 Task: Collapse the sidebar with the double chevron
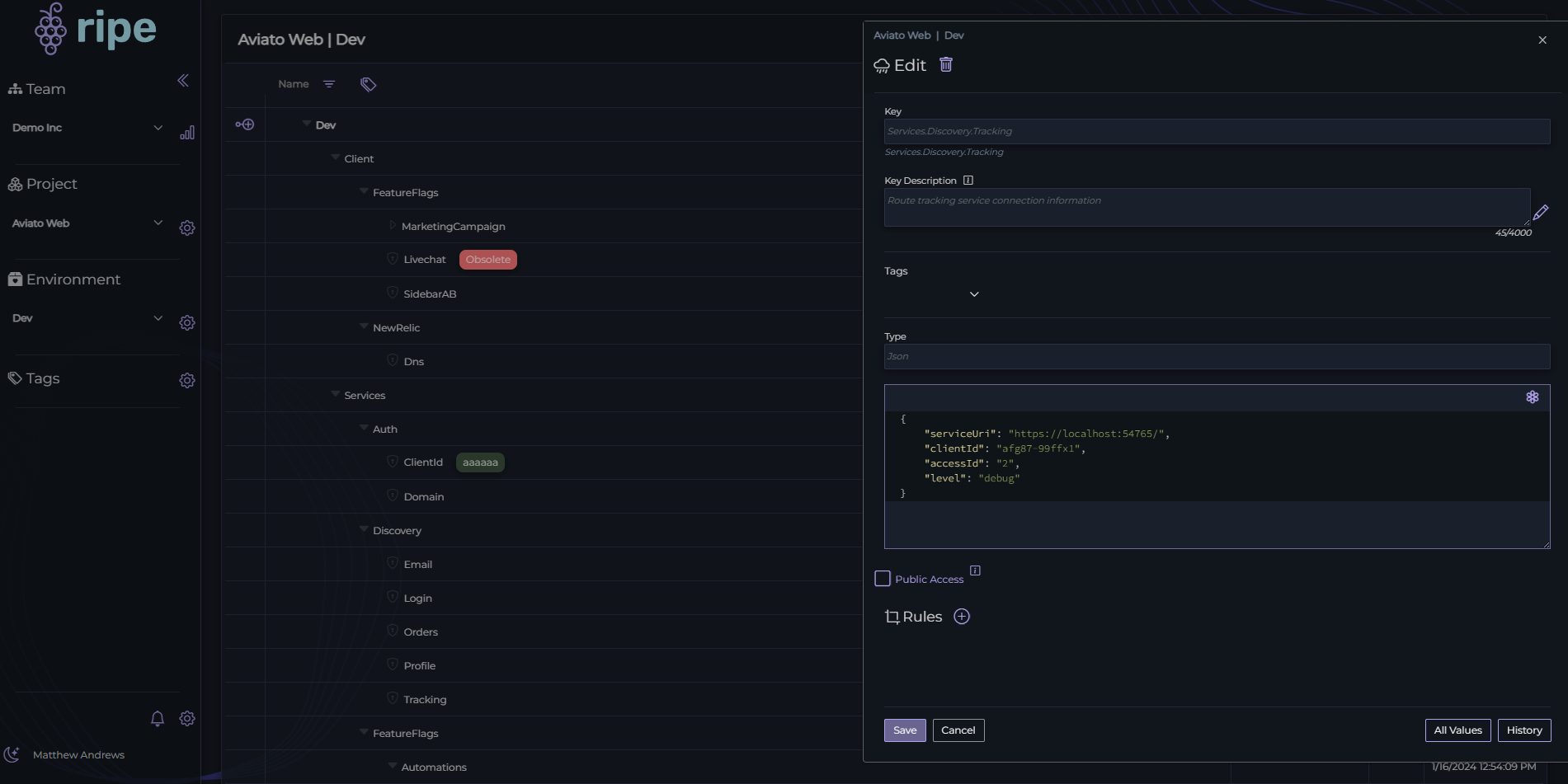point(183,80)
